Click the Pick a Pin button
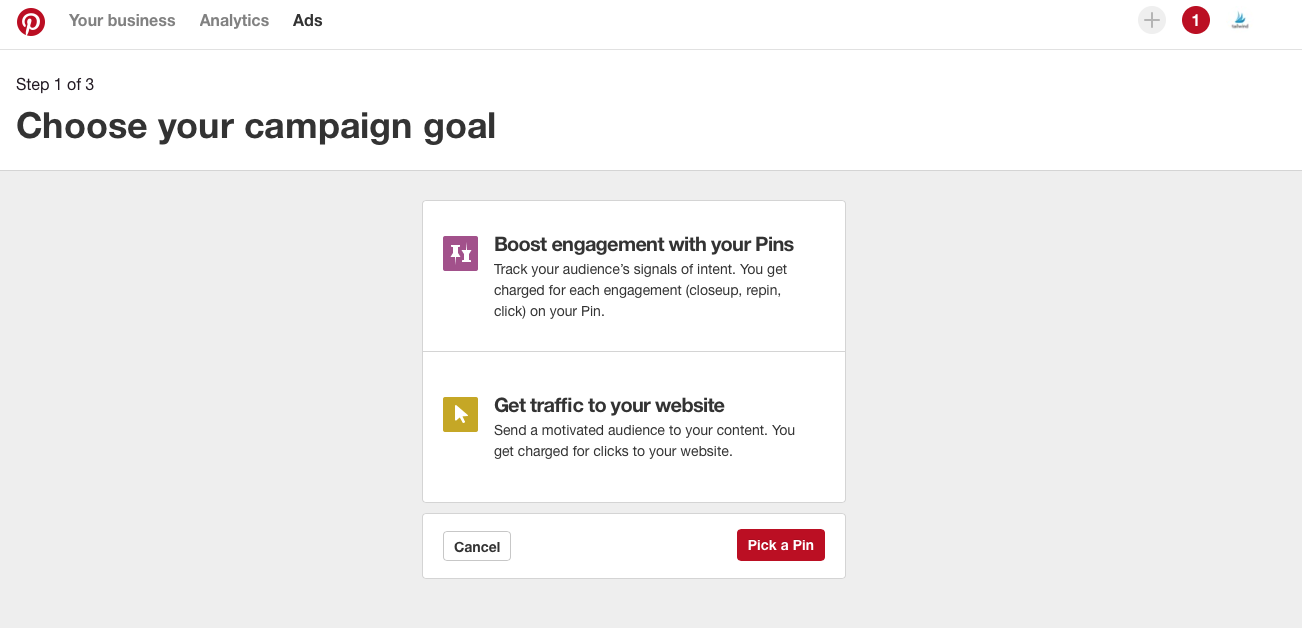This screenshot has width=1302, height=628. point(781,545)
